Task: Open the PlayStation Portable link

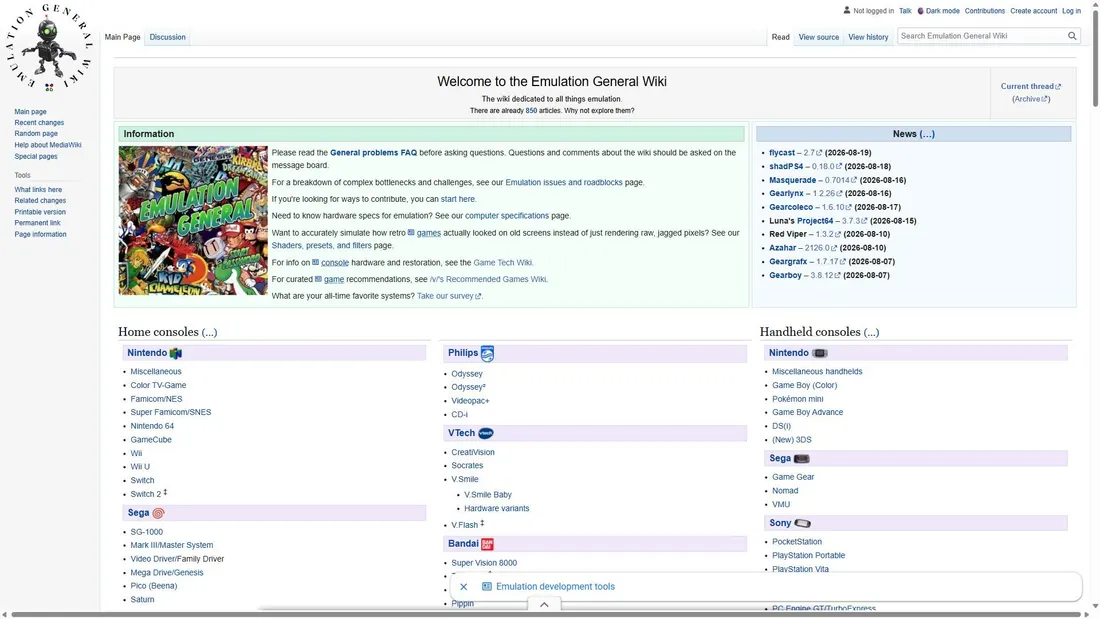Action: 808,556
